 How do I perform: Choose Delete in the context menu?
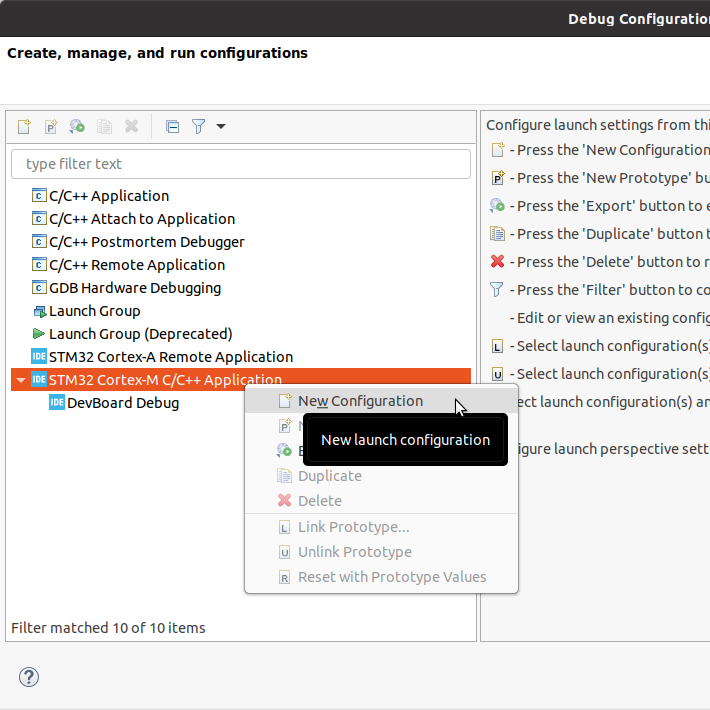click(381, 501)
